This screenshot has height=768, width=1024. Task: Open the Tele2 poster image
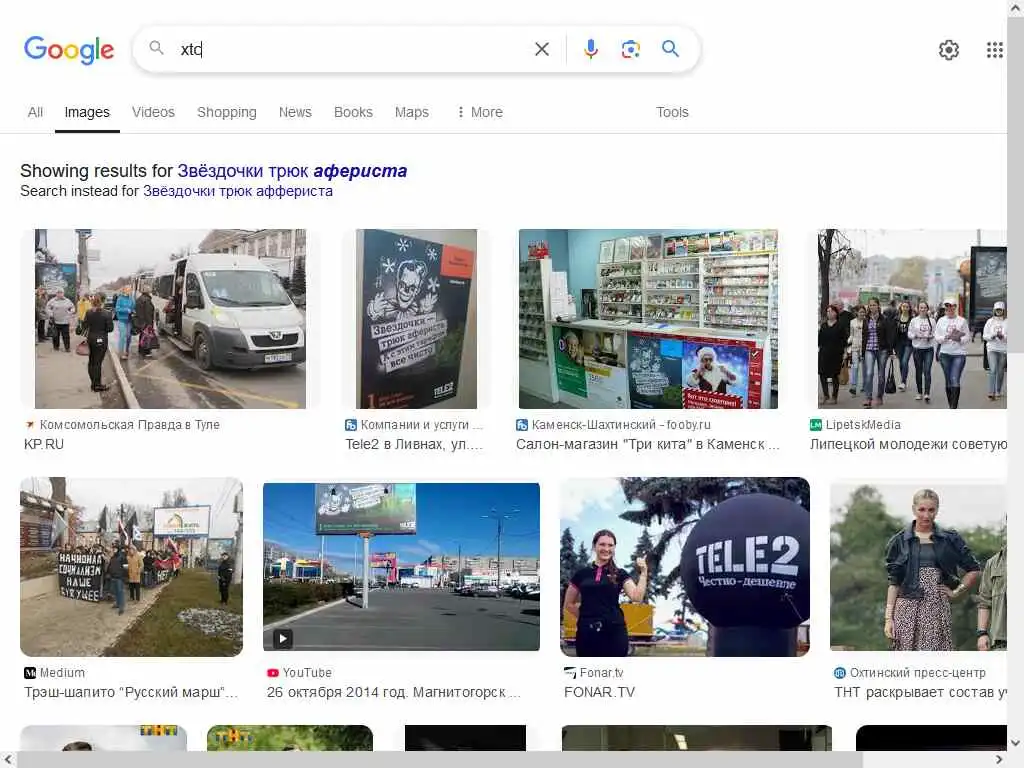[416, 319]
